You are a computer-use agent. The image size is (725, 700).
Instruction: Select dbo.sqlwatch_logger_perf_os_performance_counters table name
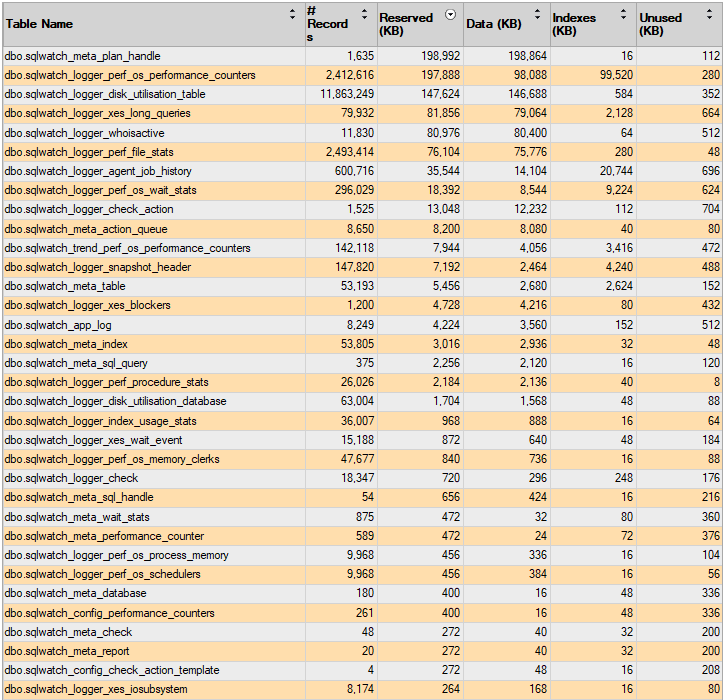coord(130,75)
